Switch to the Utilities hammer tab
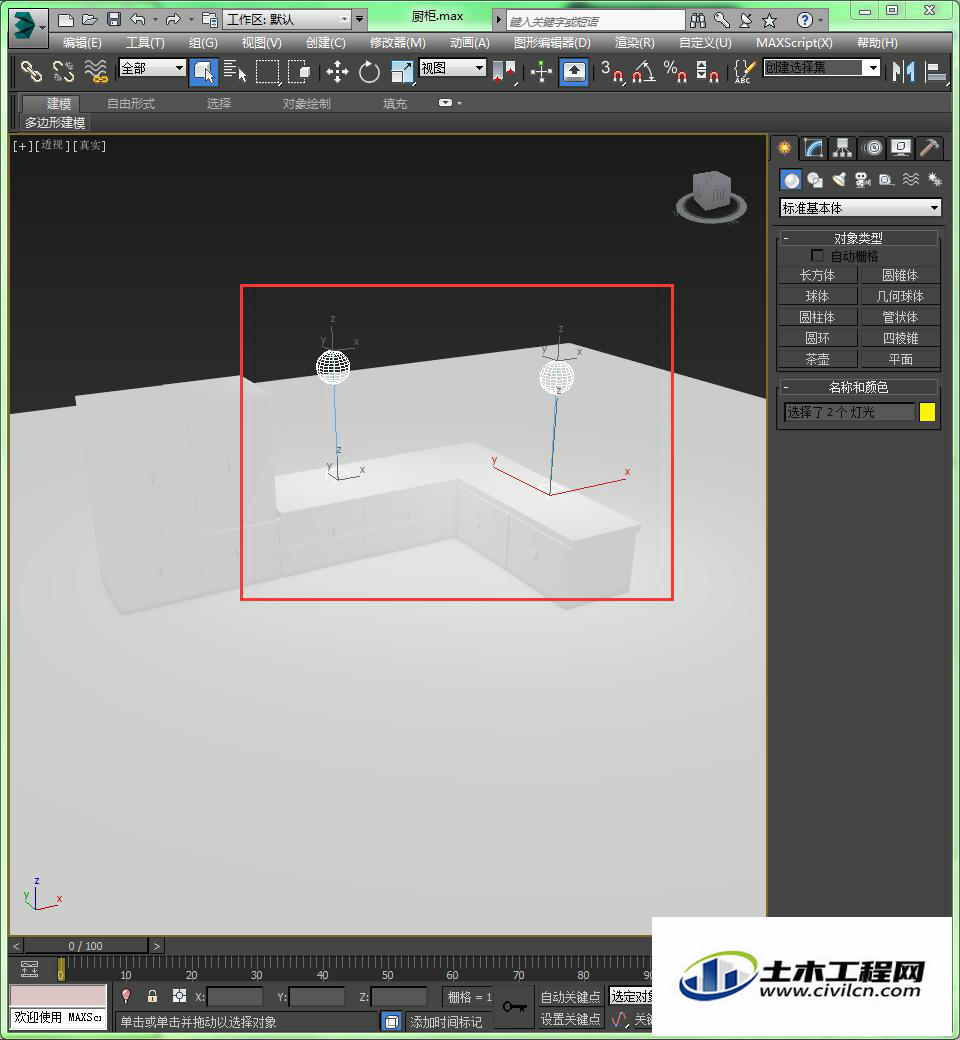 point(929,148)
